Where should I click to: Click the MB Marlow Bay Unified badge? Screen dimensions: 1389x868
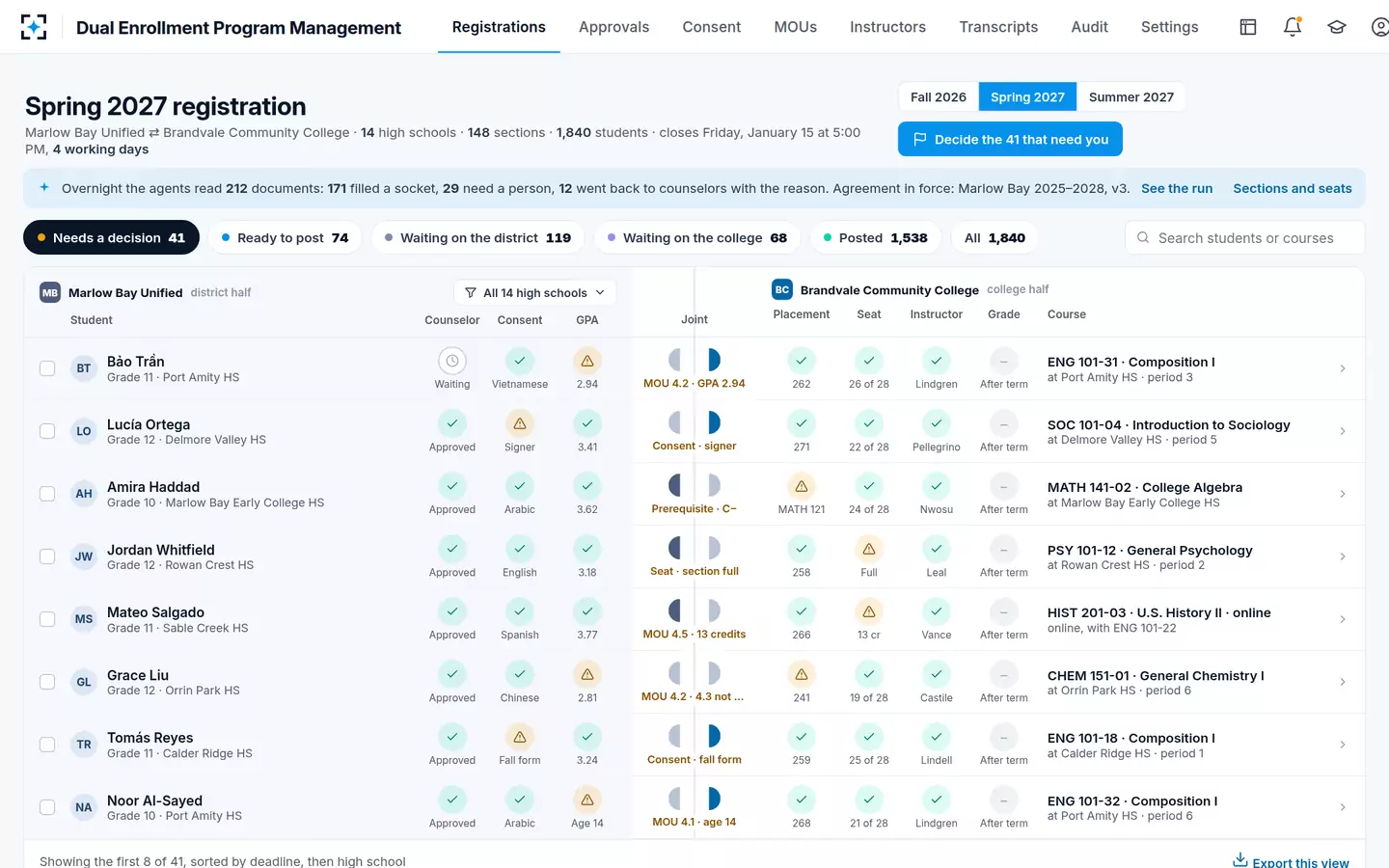click(50, 292)
